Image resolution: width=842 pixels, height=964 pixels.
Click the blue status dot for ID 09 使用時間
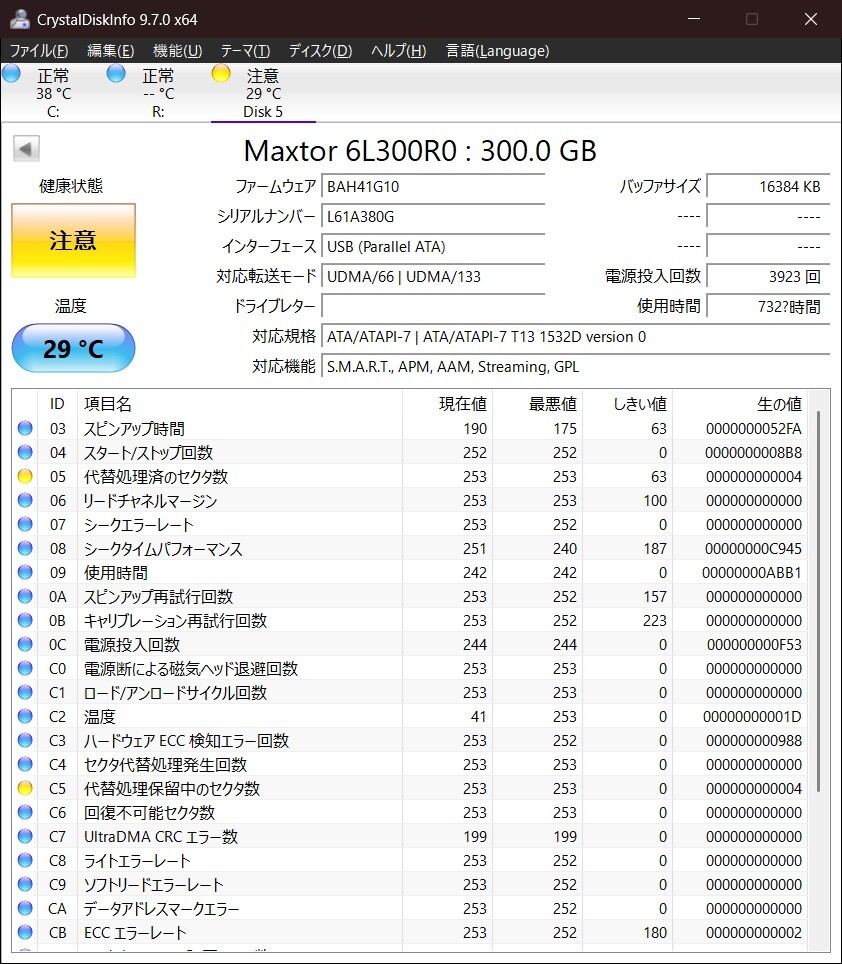coord(25,572)
